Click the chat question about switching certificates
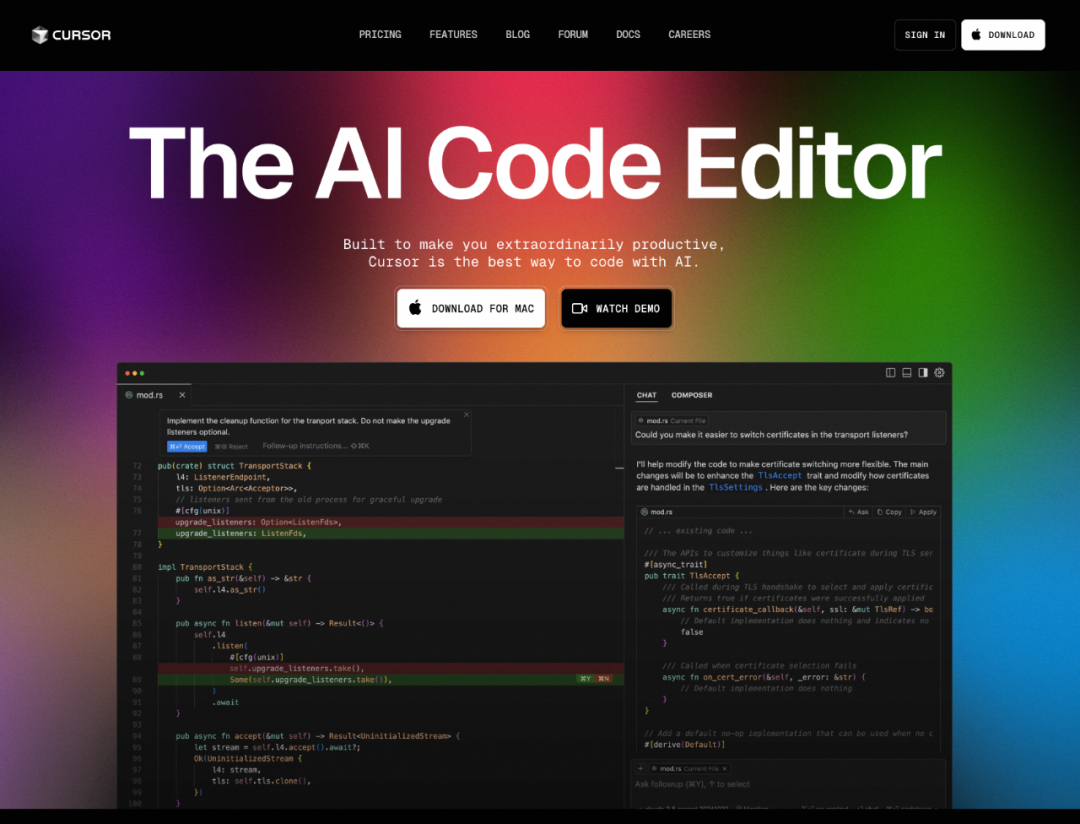Viewport: 1080px width, 824px height. [771, 435]
